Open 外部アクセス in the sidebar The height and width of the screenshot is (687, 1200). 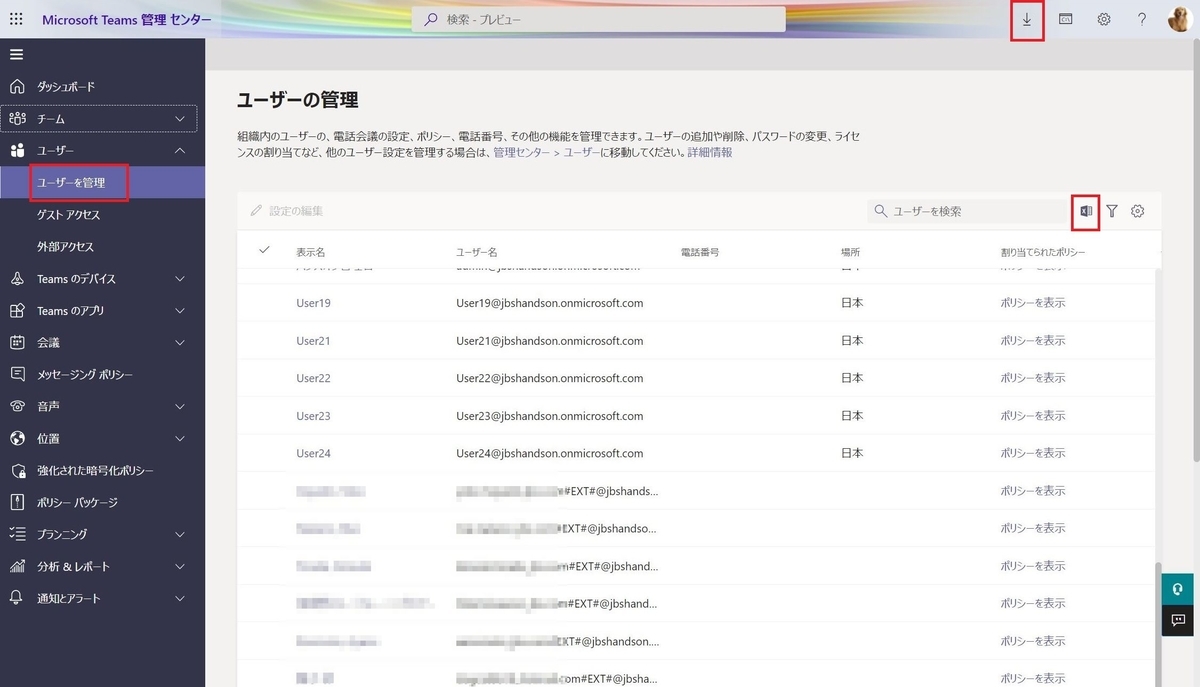click(65, 247)
